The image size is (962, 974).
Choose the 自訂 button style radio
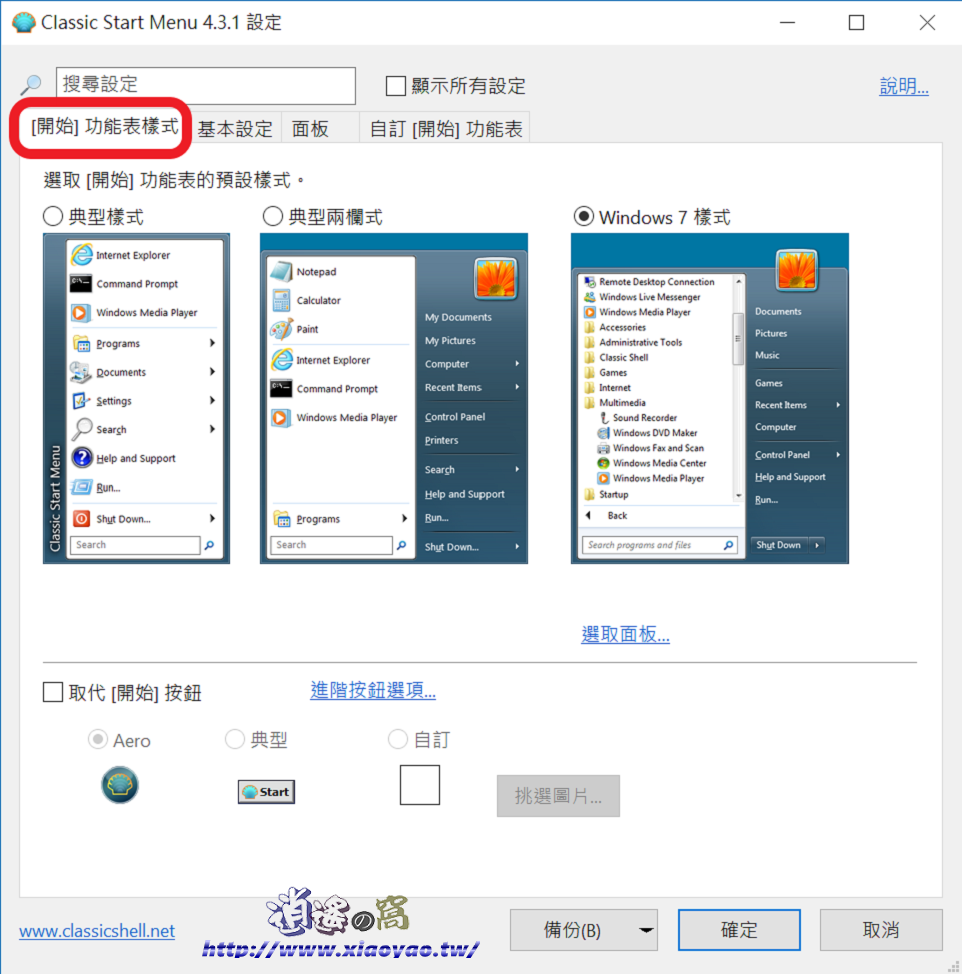click(397, 739)
